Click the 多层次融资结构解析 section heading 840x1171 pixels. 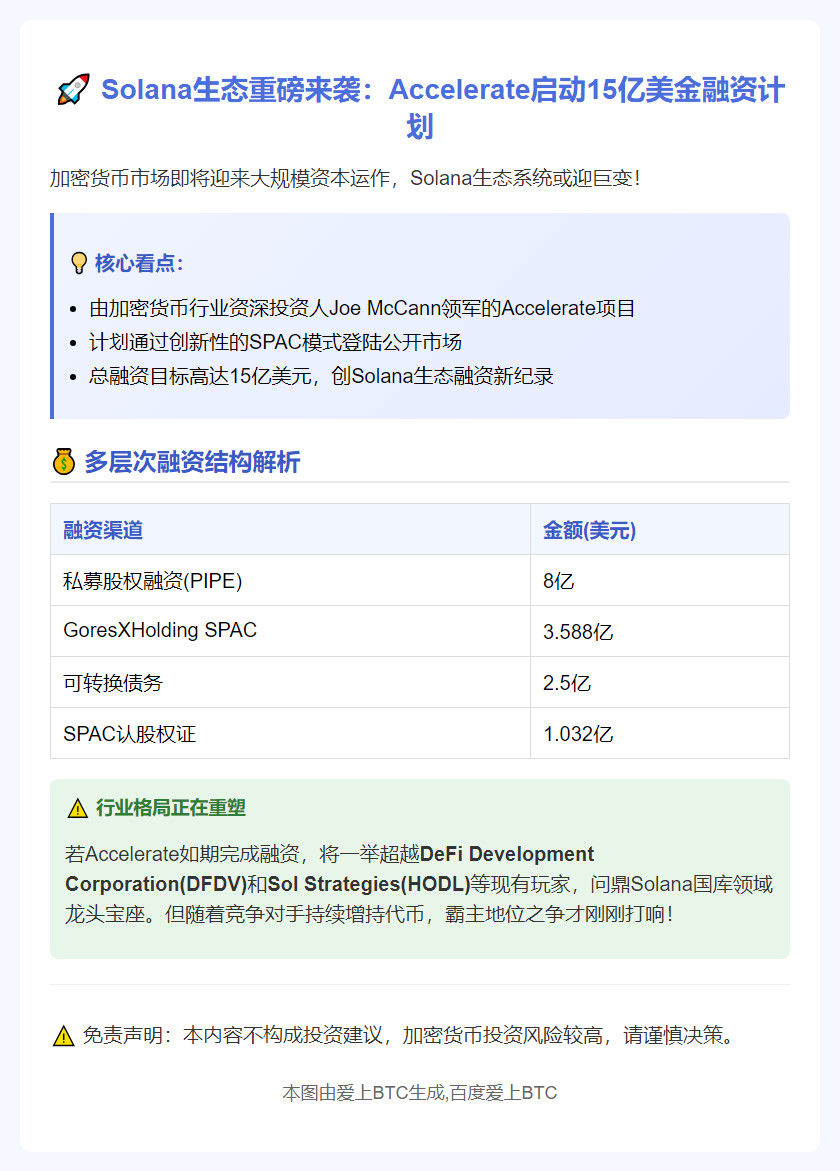[192, 462]
